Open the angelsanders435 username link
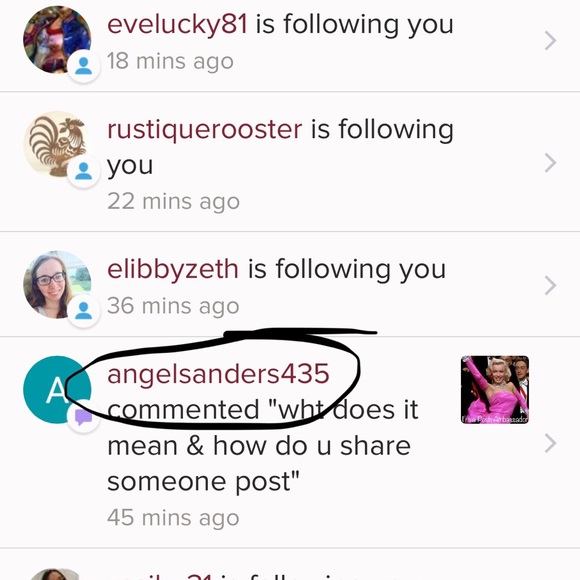The height and width of the screenshot is (580, 580). tap(218, 374)
